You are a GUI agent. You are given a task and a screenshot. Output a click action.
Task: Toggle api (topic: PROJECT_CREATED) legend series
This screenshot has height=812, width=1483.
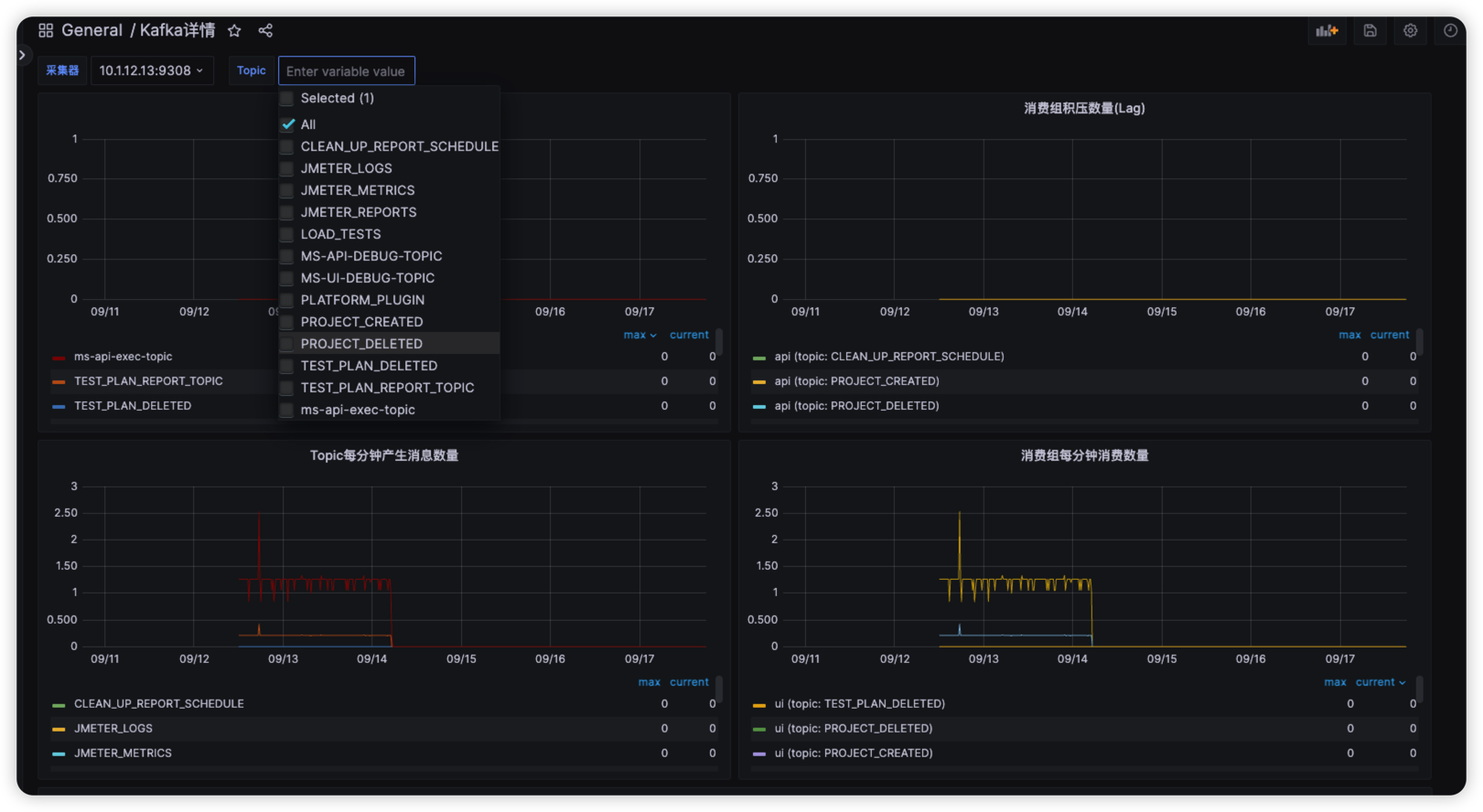(856, 381)
